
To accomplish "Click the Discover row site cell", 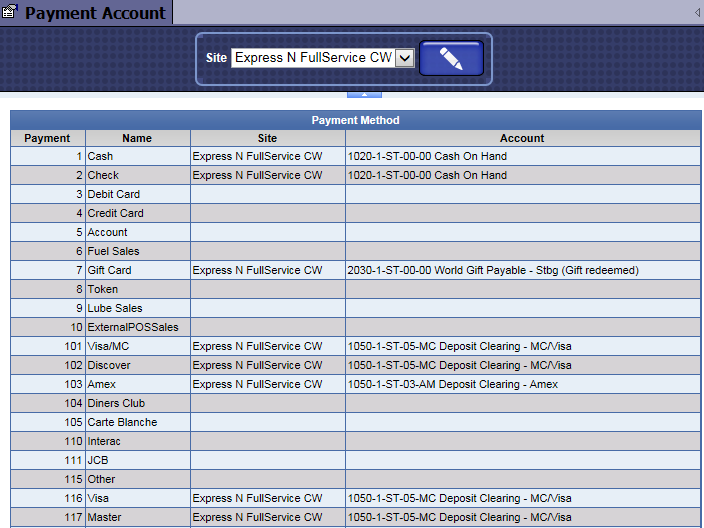I will click(257, 365).
